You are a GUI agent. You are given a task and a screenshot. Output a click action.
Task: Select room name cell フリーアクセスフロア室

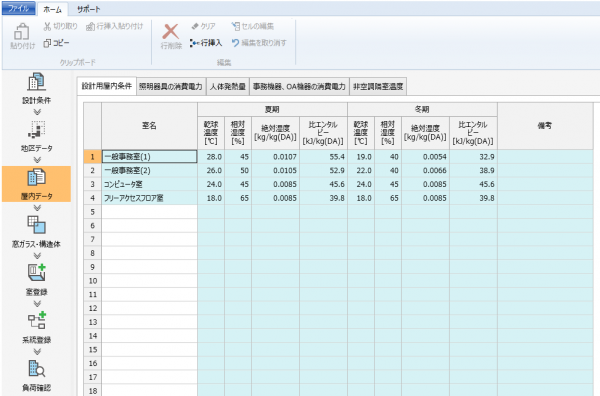[149, 198]
